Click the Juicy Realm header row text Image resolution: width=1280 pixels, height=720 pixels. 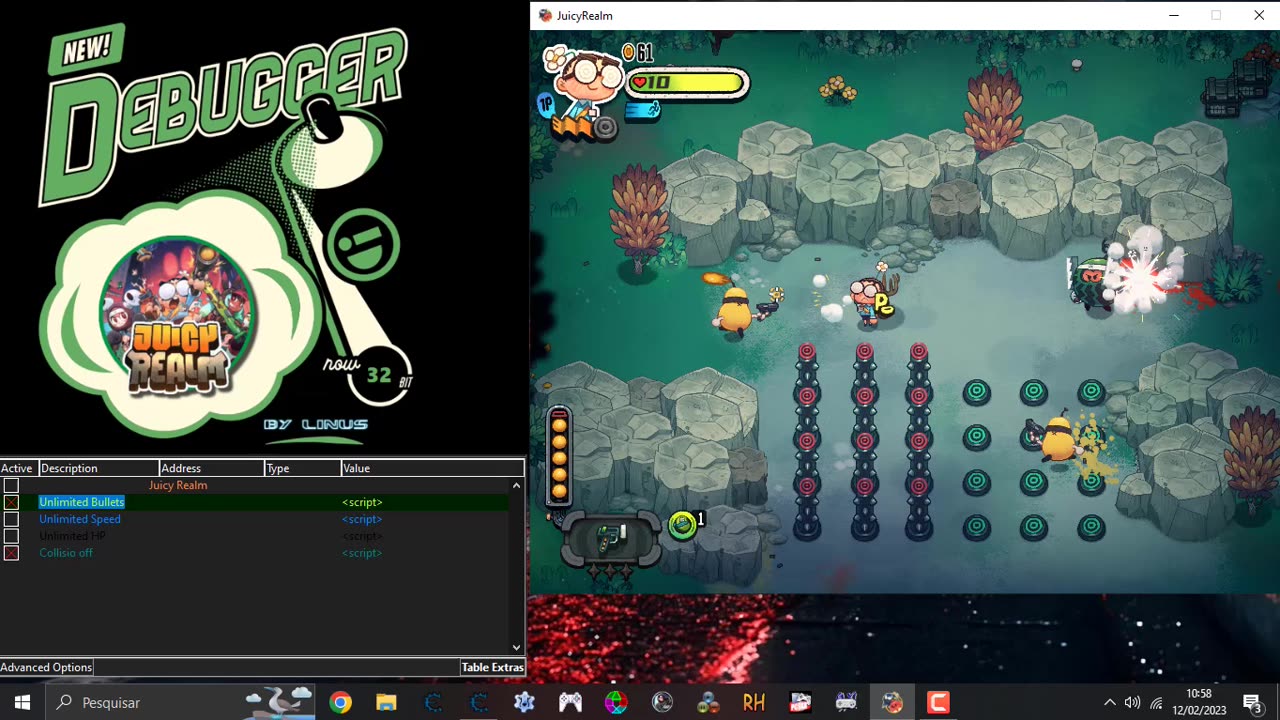(x=178, y=485)
